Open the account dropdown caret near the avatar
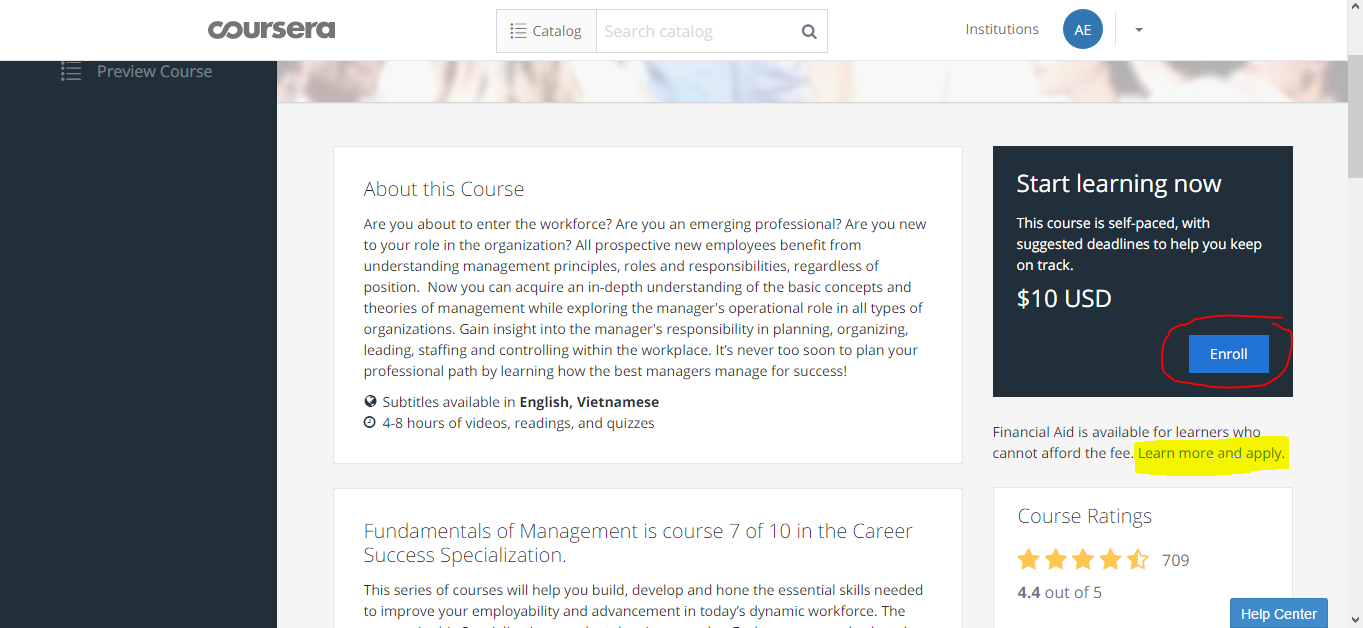 point(1137,30)
